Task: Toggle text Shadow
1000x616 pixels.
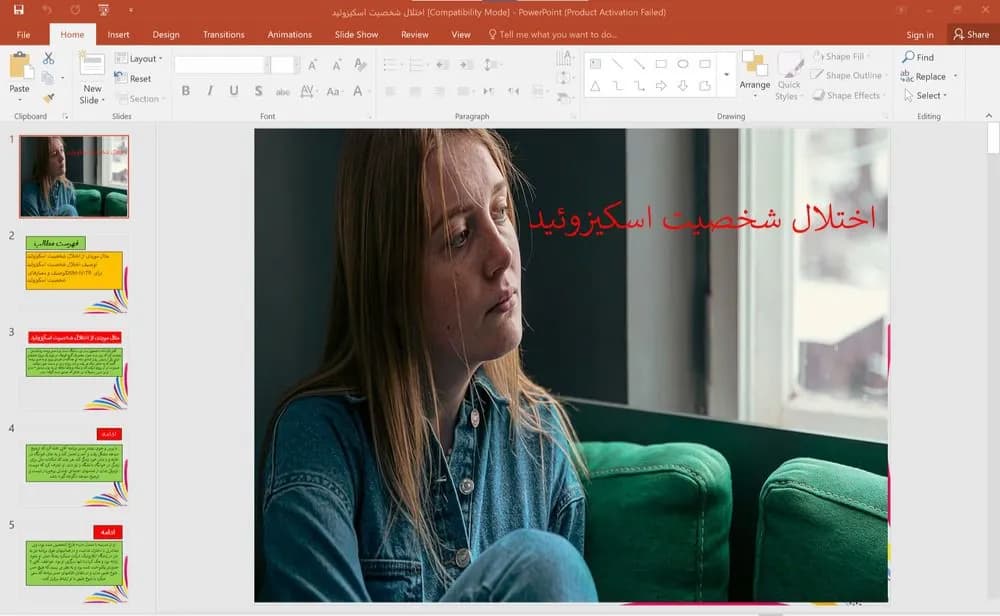Action: (258, 91)
